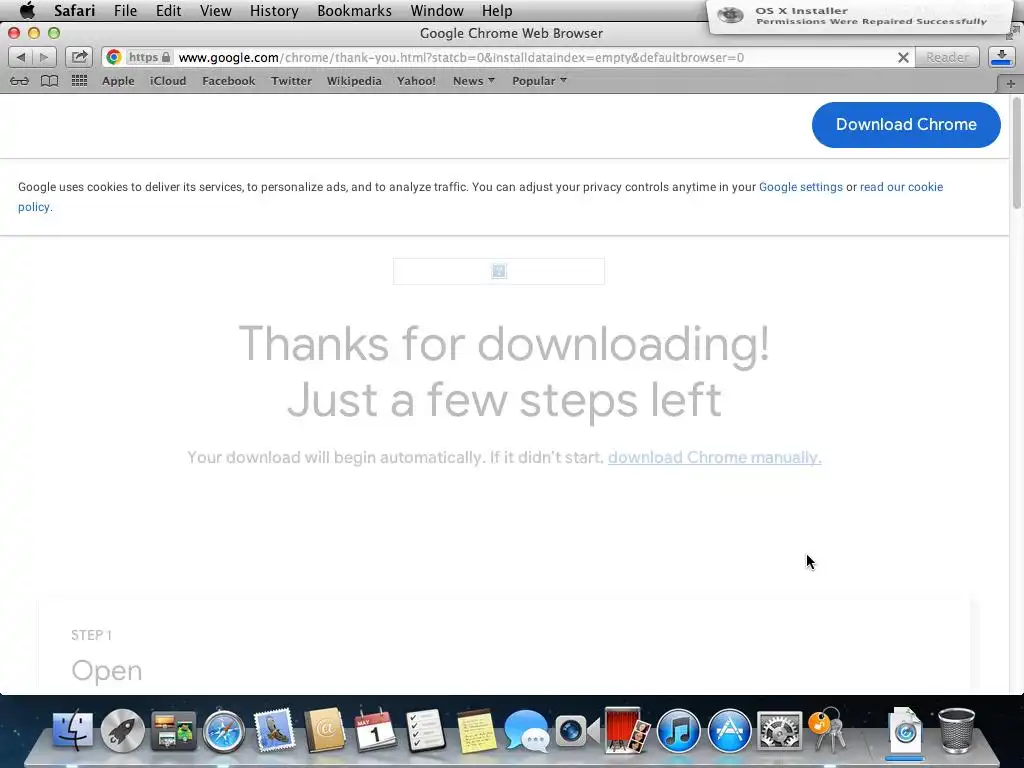1024x768 pixels.
Task: Open the Twitter bookmark
Action: tap(291, 81)
